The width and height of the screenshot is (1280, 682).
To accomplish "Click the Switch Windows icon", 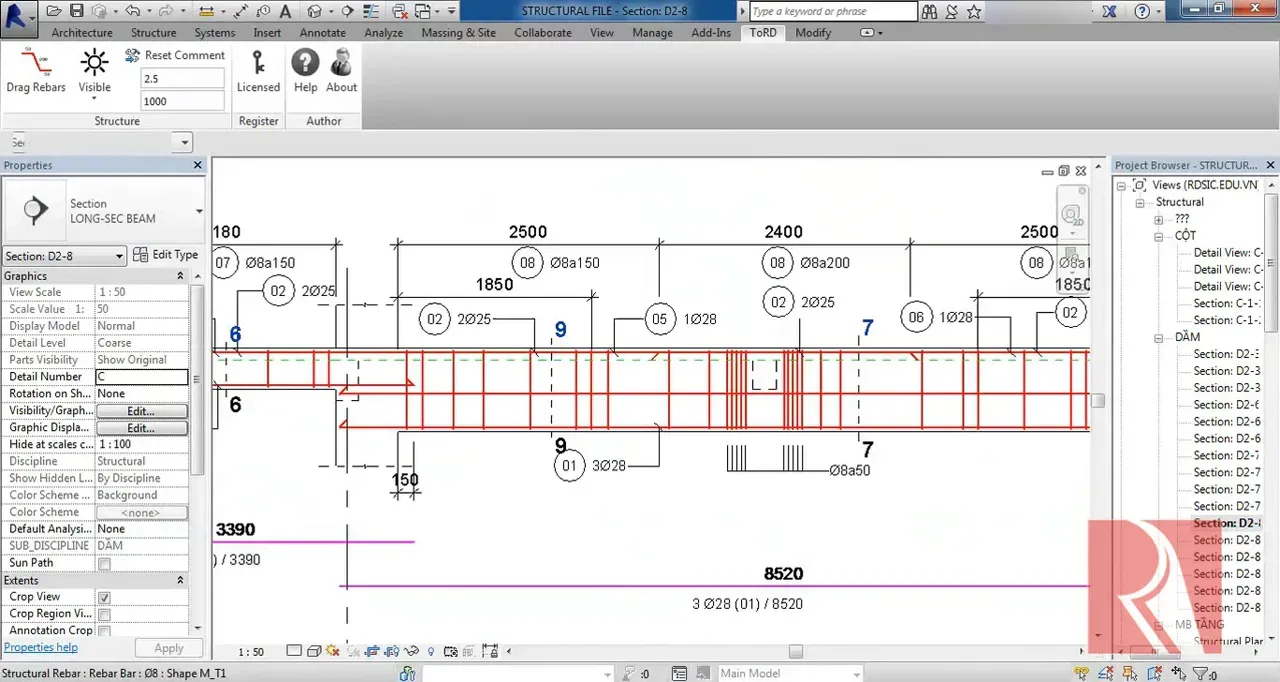I will coord(422,12).
